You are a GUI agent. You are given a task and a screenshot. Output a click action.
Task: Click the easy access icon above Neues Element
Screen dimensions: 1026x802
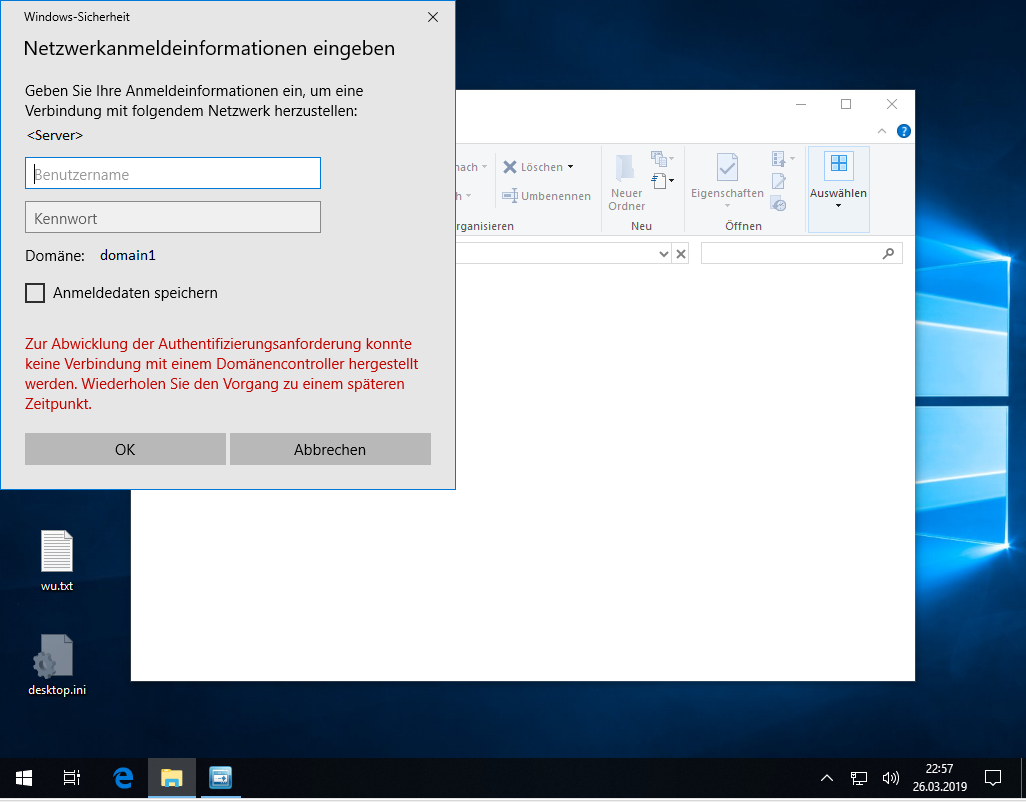658,158
